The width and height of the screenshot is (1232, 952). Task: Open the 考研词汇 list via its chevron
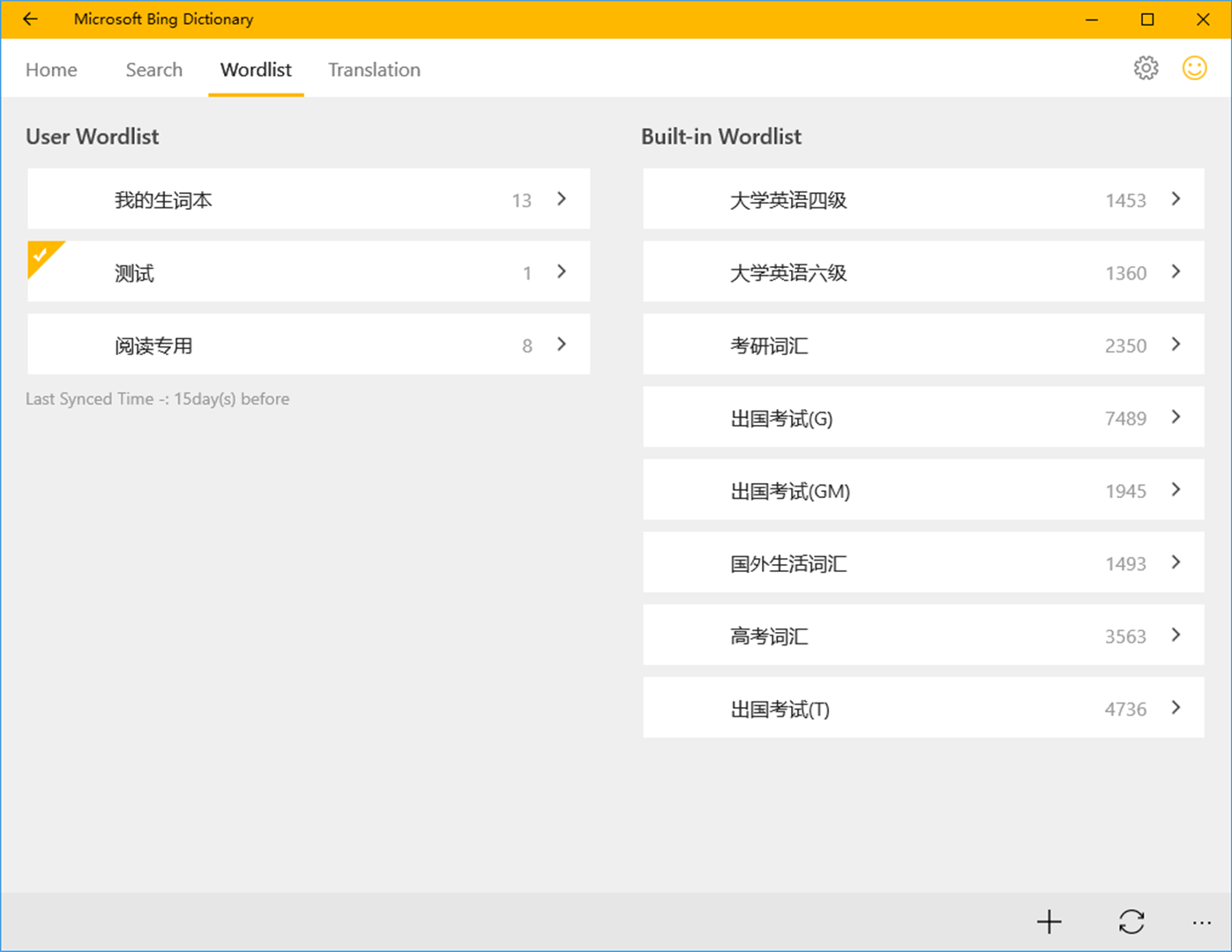[1176, 345]
